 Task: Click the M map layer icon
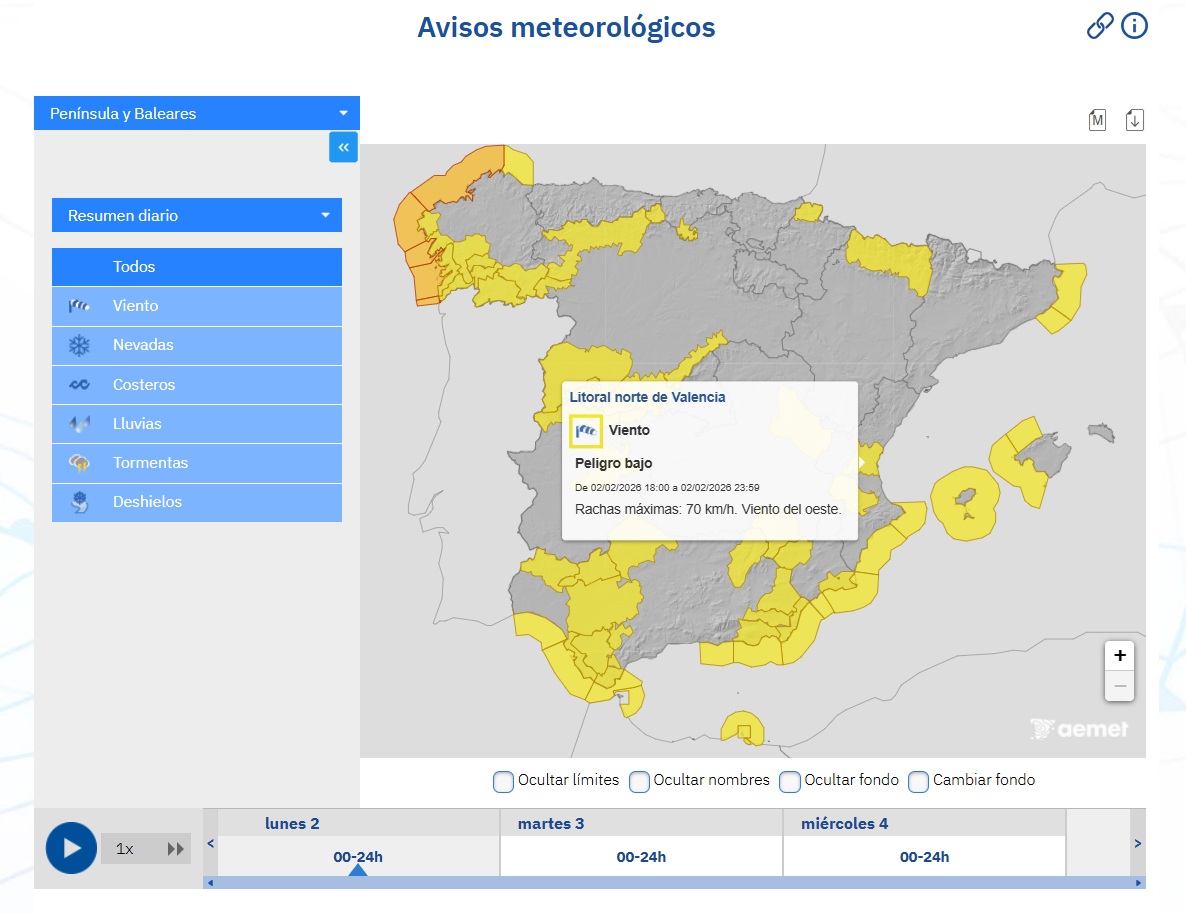[x=1097, y=119]
